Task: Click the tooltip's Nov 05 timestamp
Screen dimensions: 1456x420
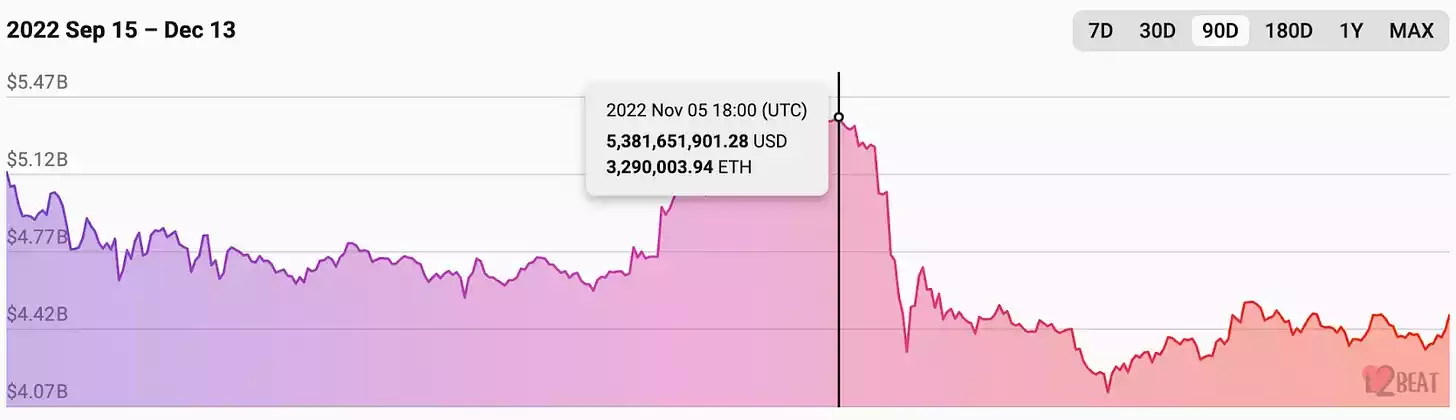Action: pyautogui.click(x=706, y=110)
